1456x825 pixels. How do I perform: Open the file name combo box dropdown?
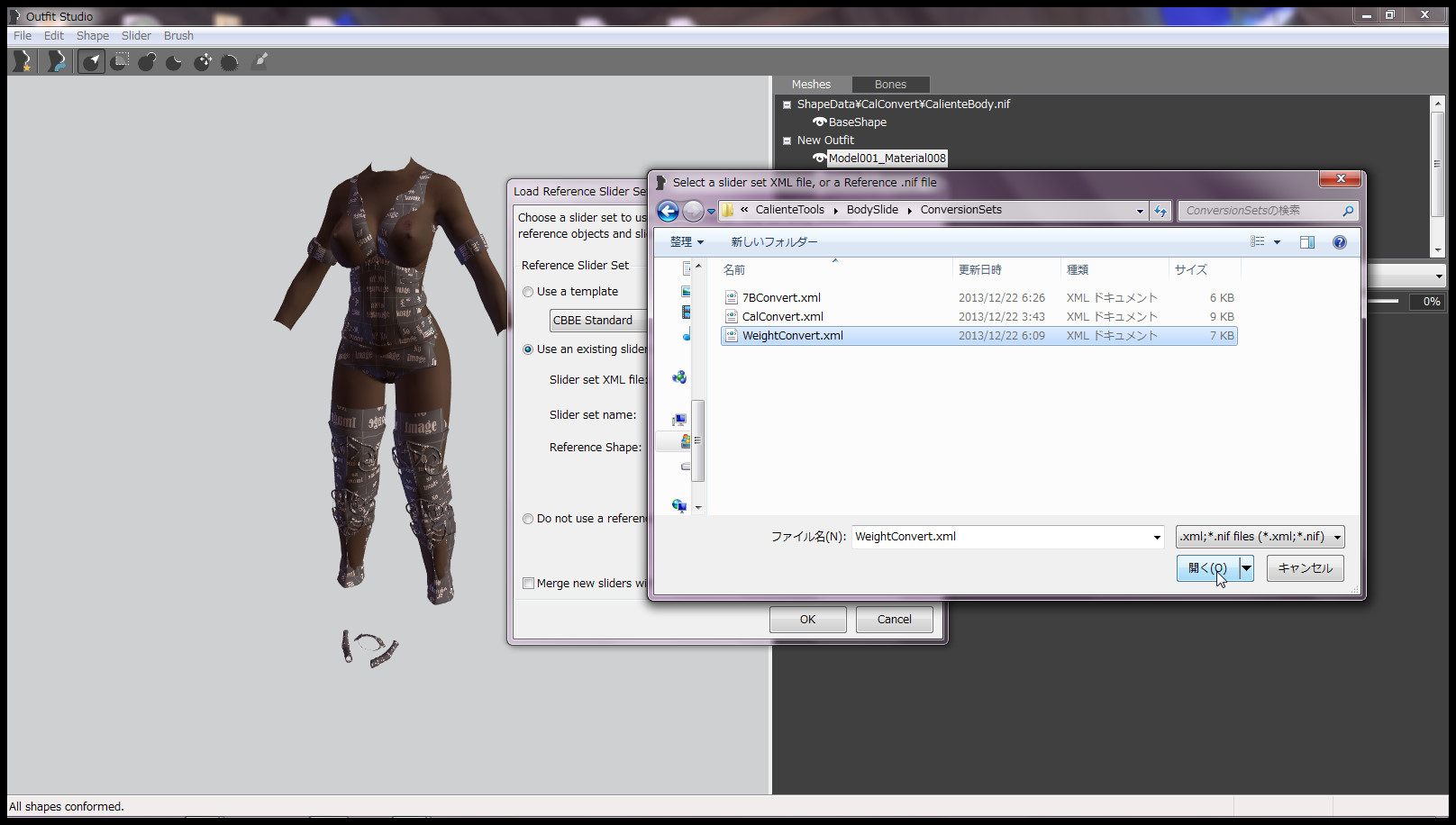pyautogui.click(x=1157, y=537)
